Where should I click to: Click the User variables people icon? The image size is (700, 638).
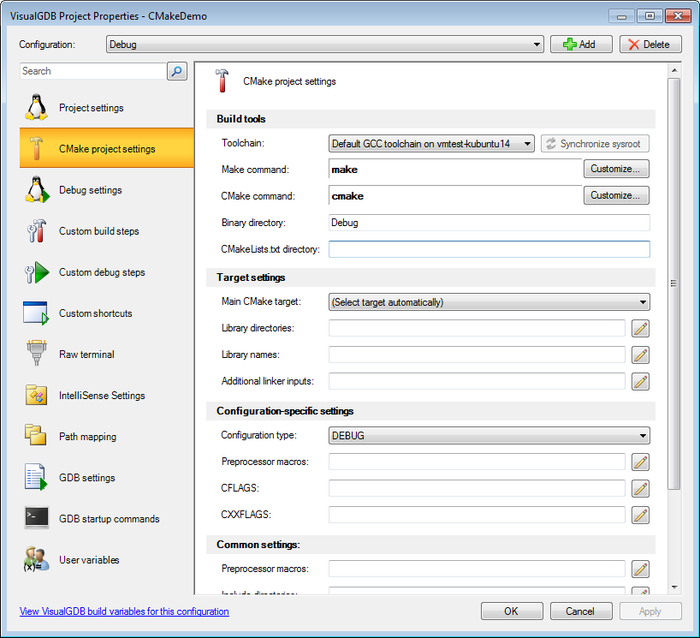point(36,559)
